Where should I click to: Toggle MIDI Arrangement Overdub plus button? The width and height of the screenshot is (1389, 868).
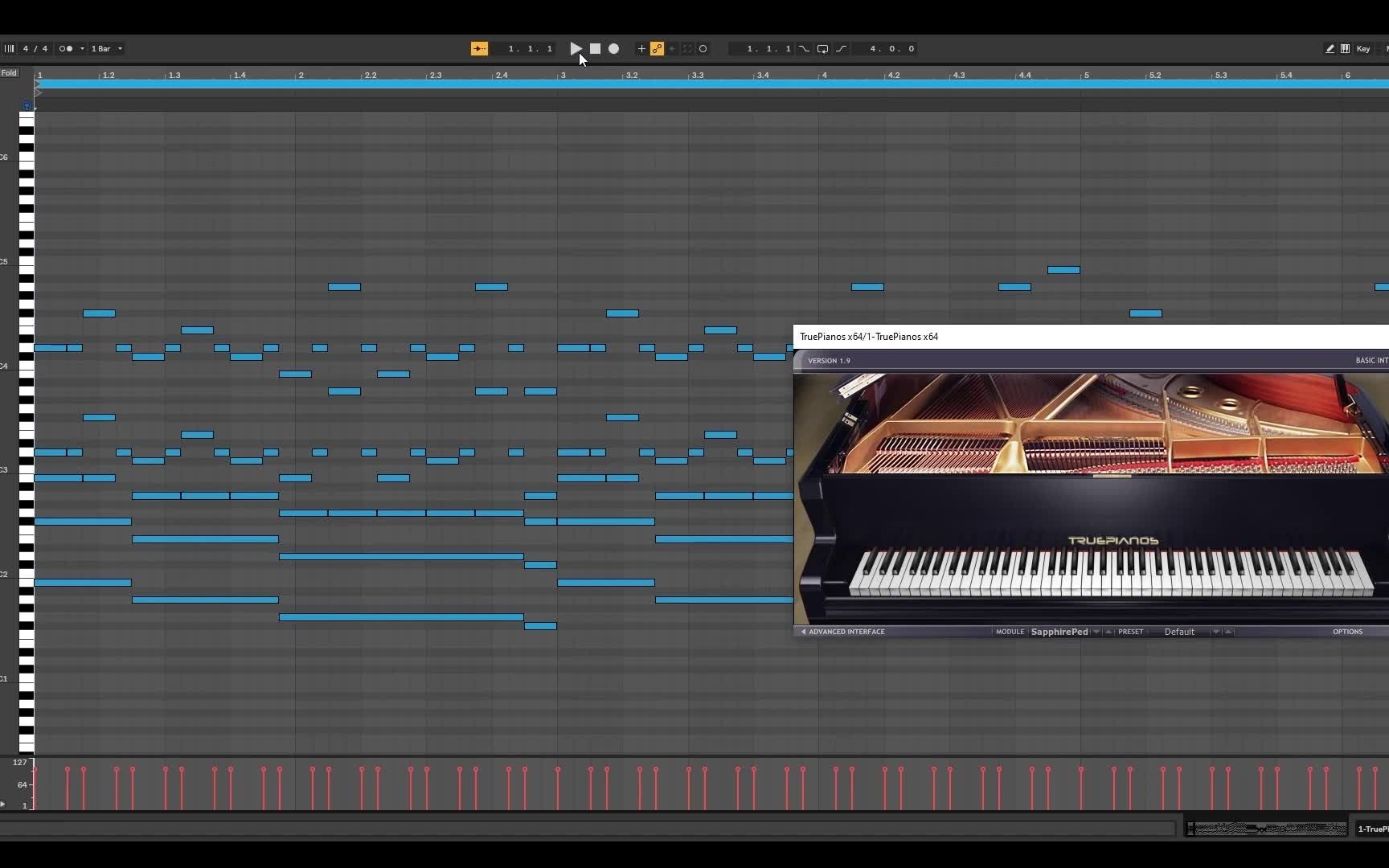tap(641, 48)
